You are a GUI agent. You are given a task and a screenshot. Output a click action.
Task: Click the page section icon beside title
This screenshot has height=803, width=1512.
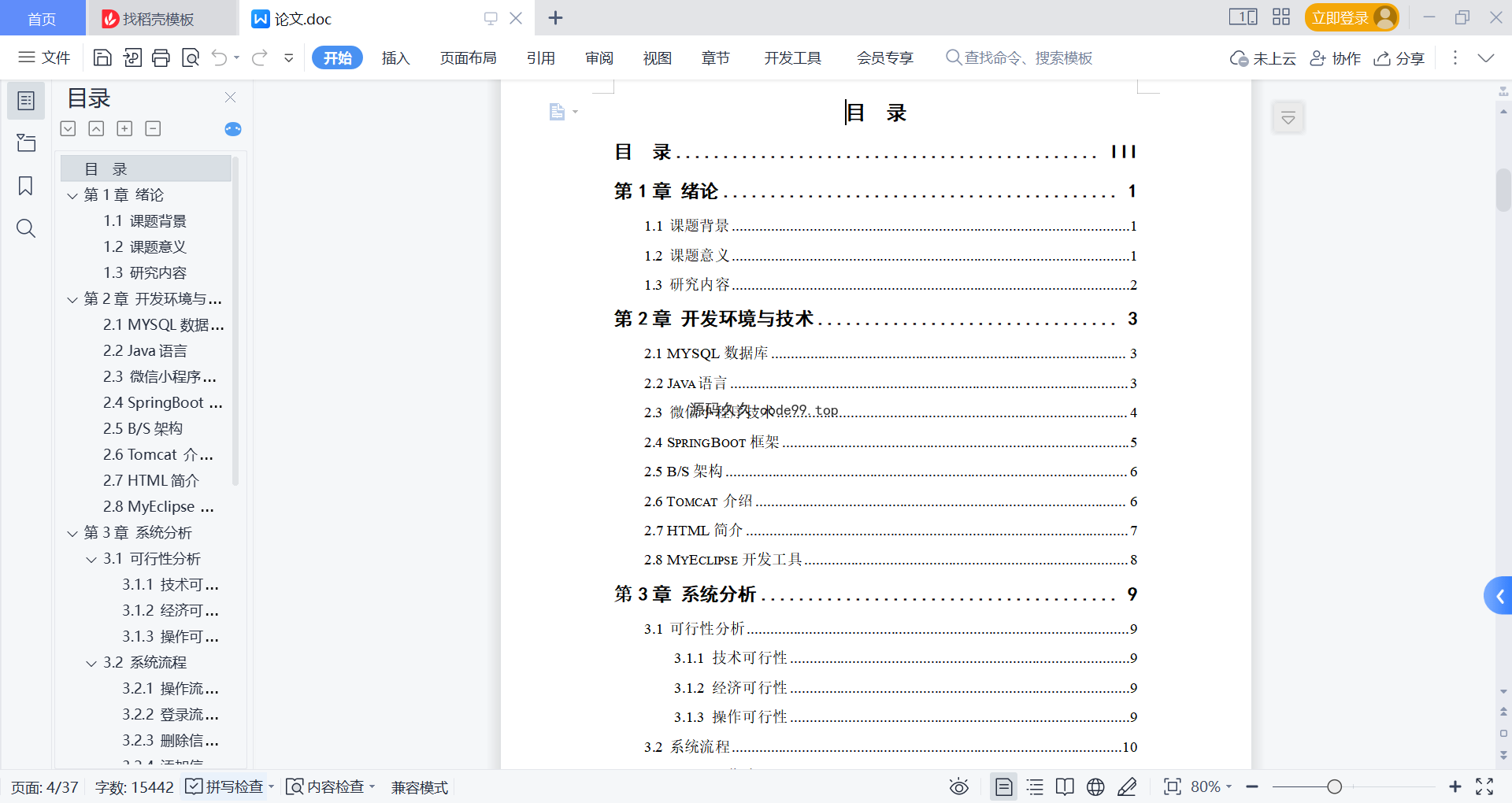tap(558, 112)
